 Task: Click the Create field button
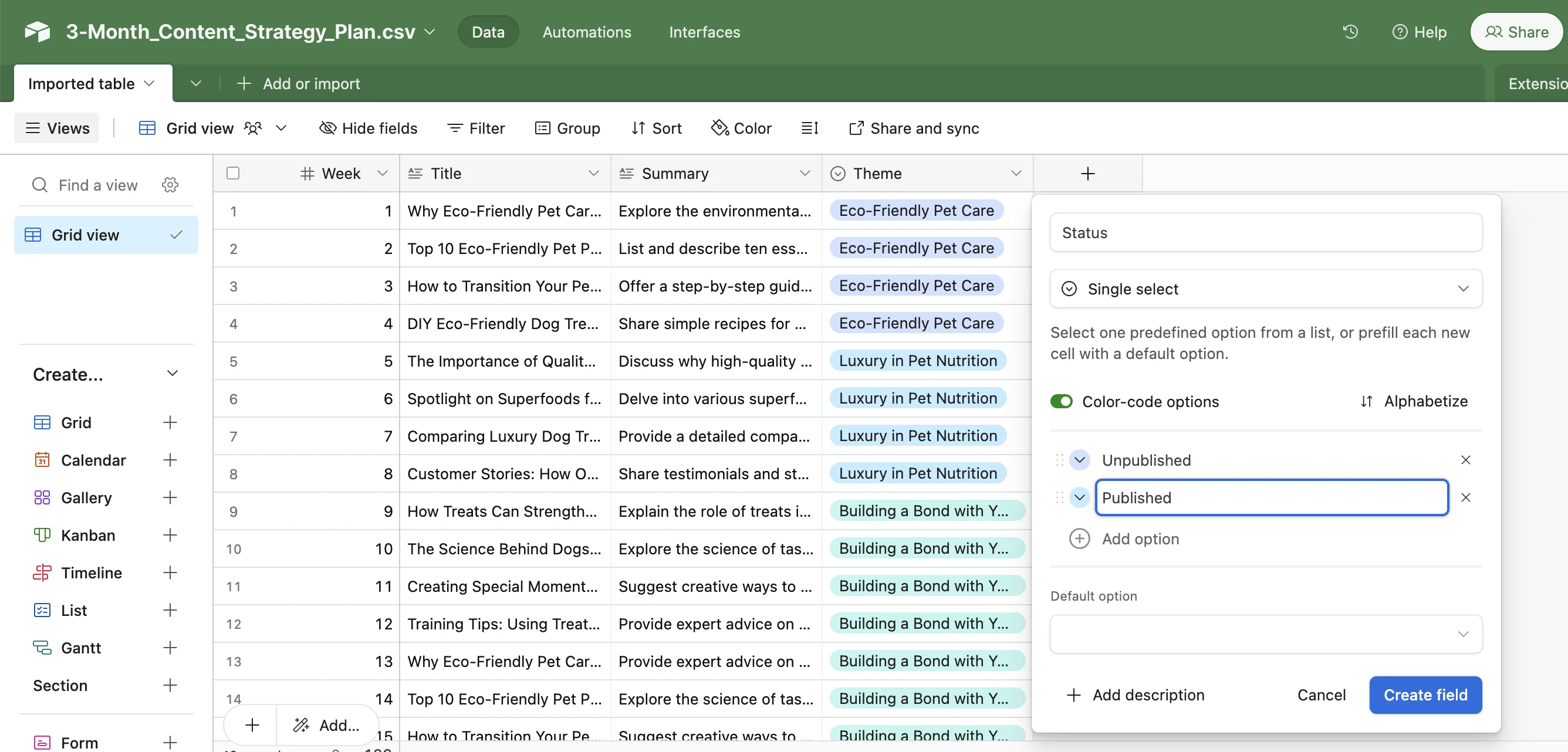click(x=1425, y=695)
